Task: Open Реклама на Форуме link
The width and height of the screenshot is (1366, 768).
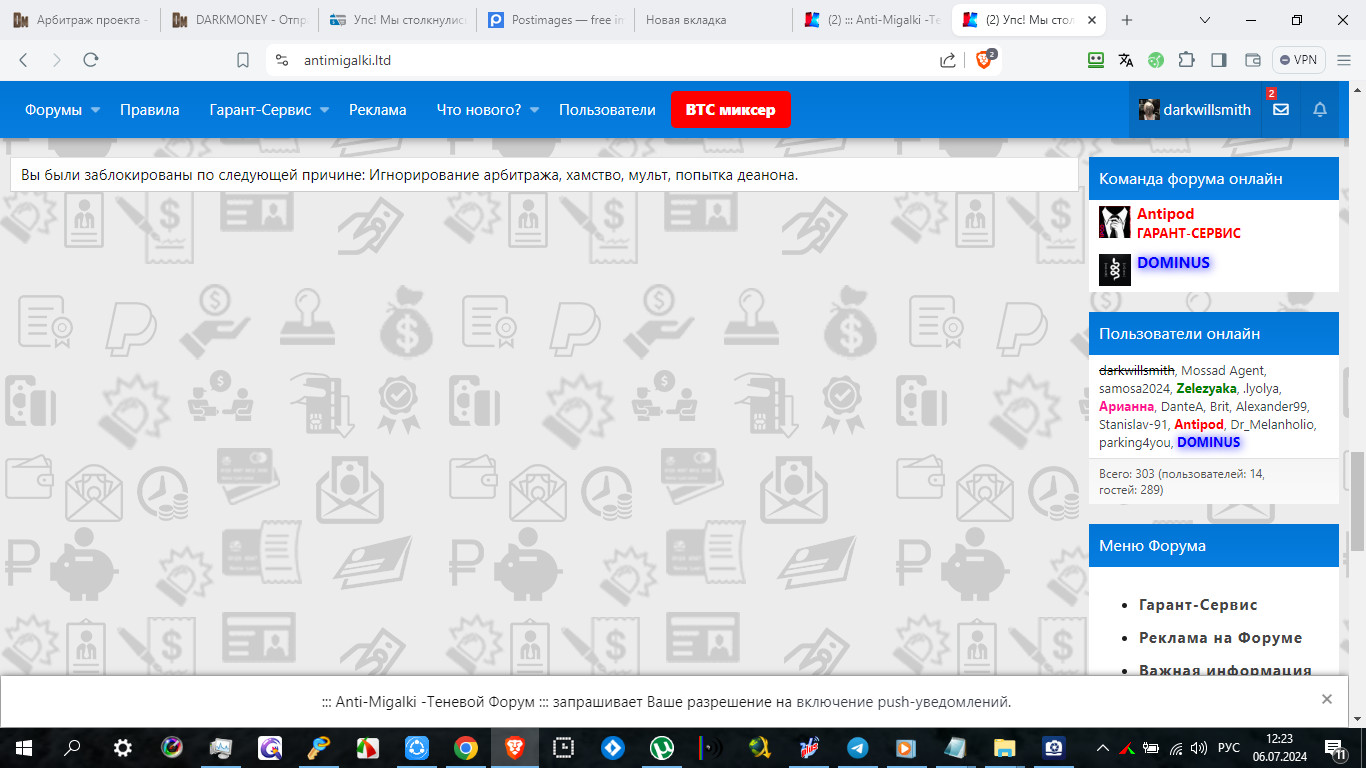Action: 1220,637
